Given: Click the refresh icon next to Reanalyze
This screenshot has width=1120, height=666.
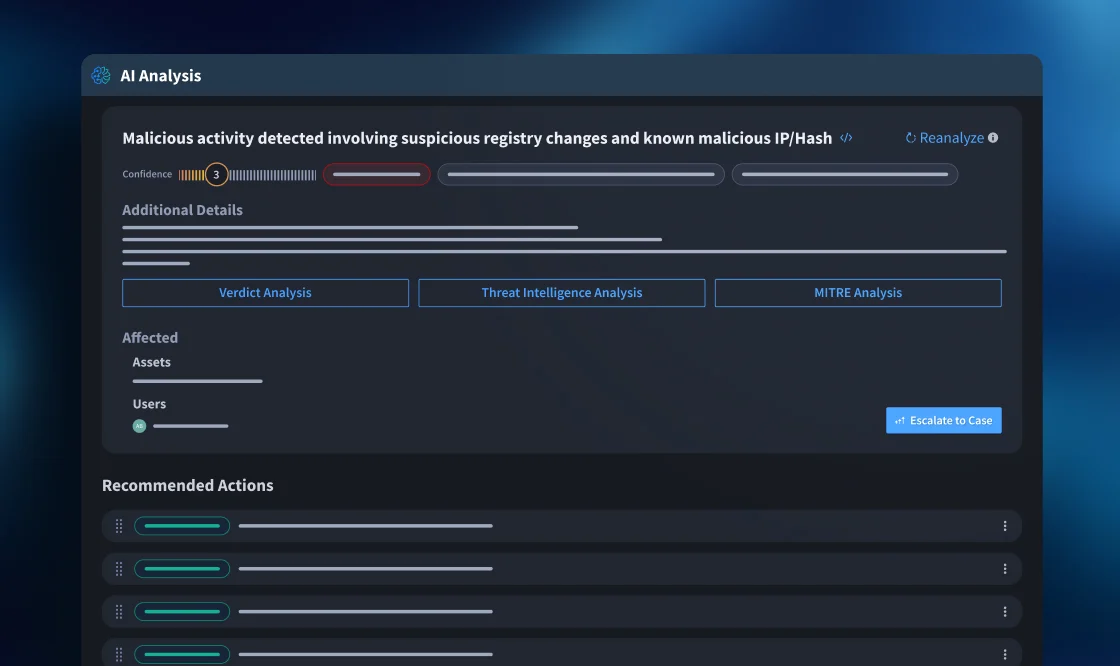Looking at the screenshot, I should pos(910,138).
